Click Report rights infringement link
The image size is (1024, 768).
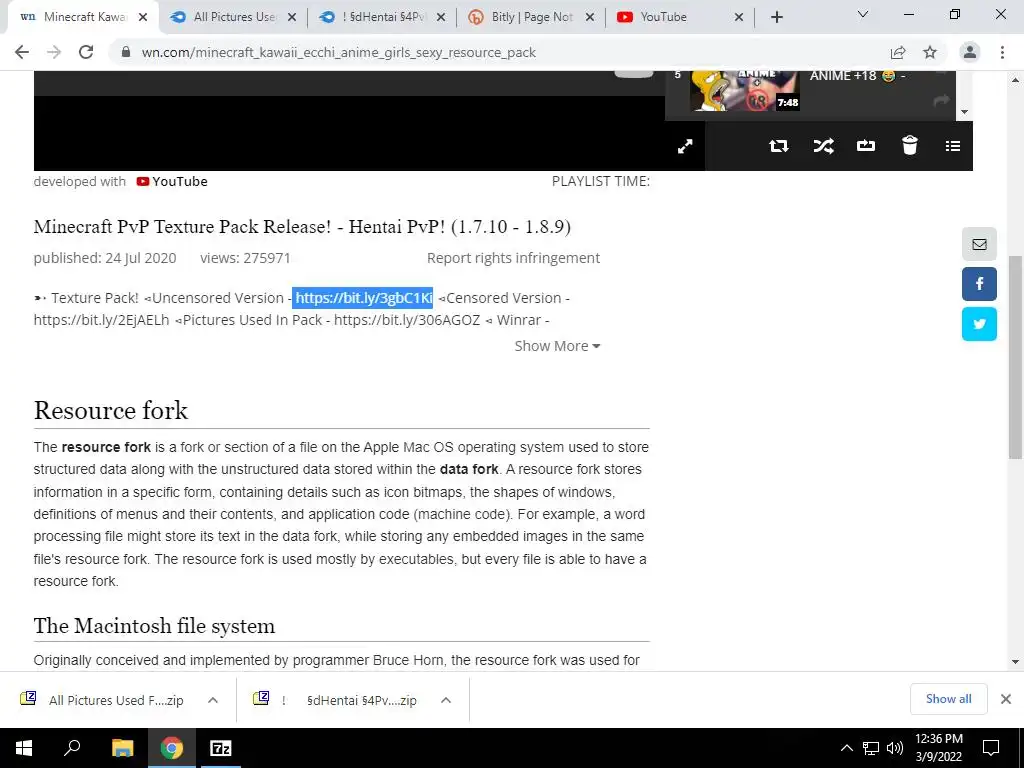coord(513,258)
